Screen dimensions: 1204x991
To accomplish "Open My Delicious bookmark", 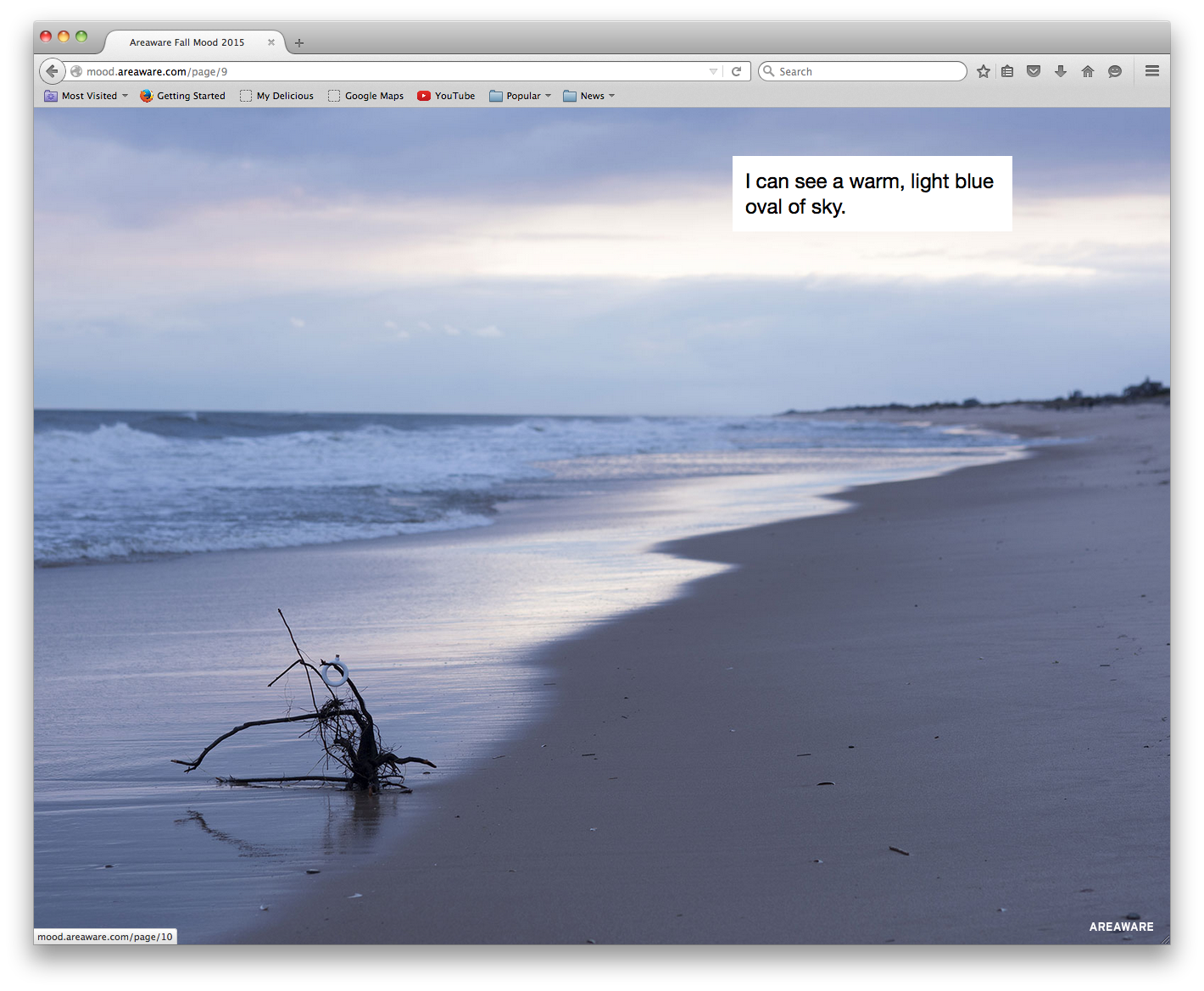I will pos(276,96).
